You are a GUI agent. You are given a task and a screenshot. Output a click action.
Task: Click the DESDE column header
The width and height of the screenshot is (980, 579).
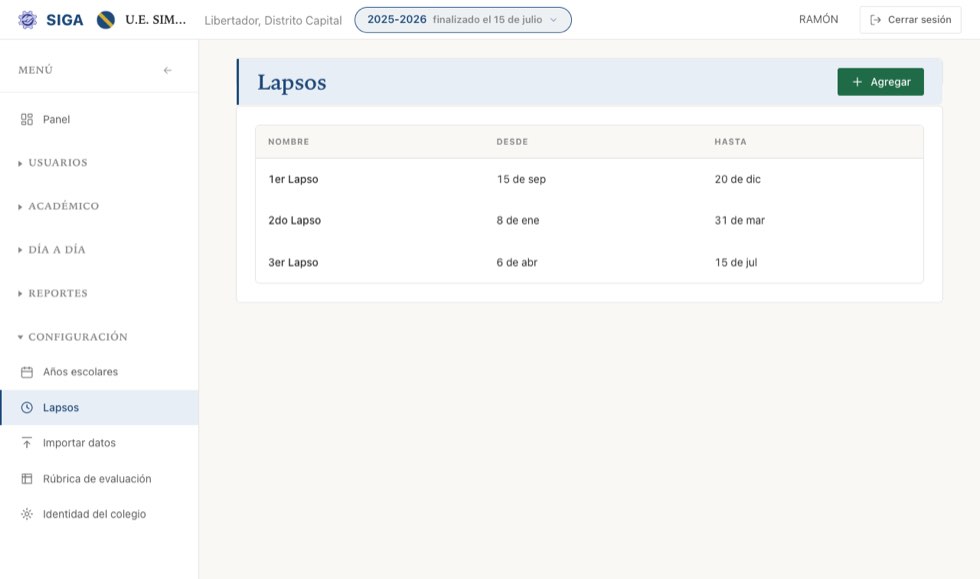pyautogui.click(x=512, y=142)
